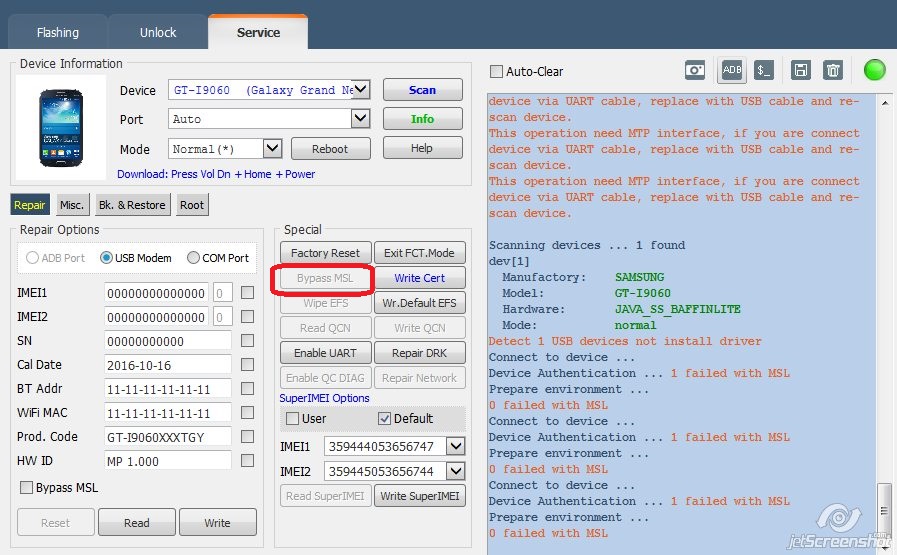The width and height of the screenshot is (897, 555).
Task: Click the Wipe EFS button
Action: pyautogui.click(x=326, y=303)
